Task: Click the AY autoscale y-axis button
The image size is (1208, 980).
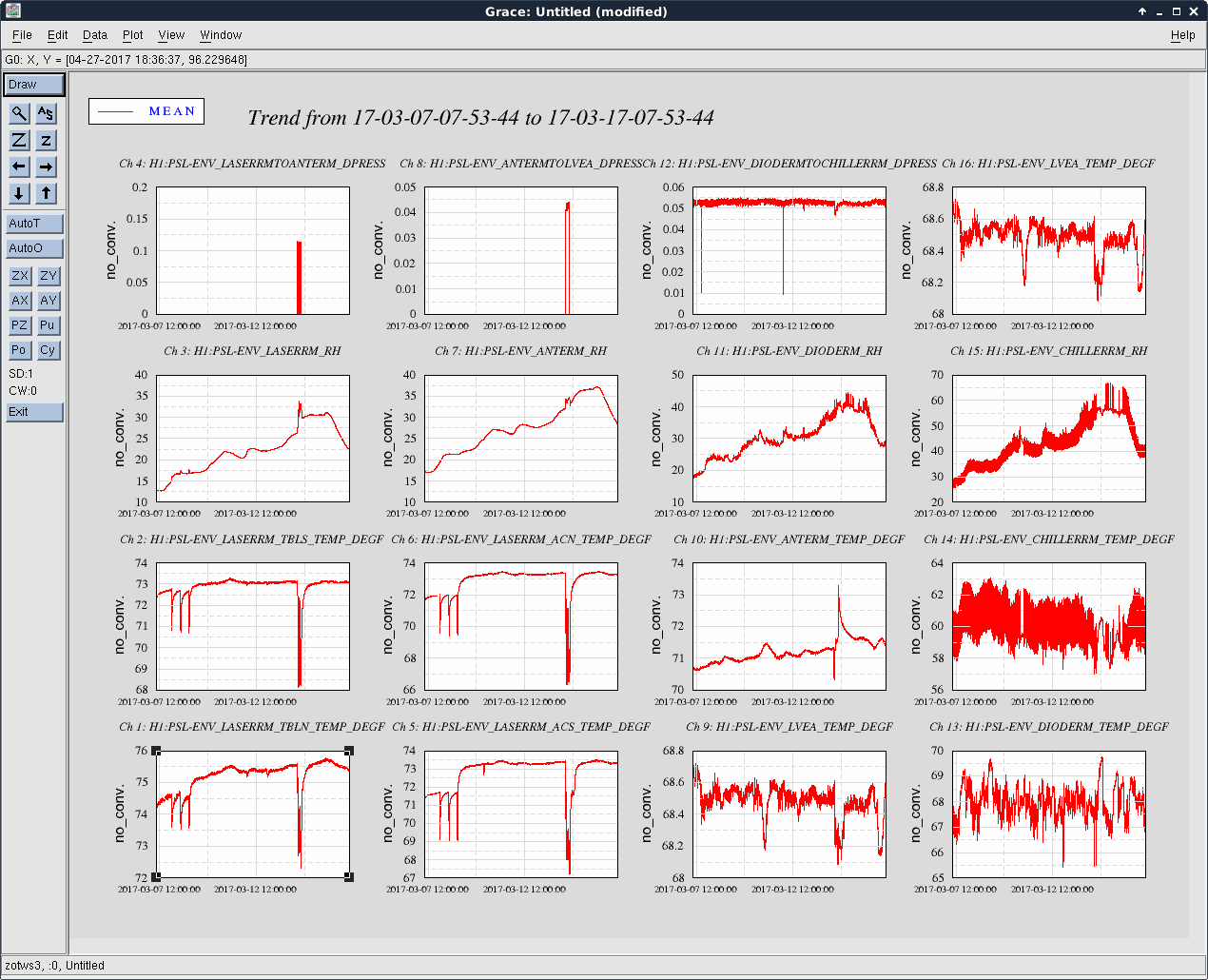Action: [49, 301]
